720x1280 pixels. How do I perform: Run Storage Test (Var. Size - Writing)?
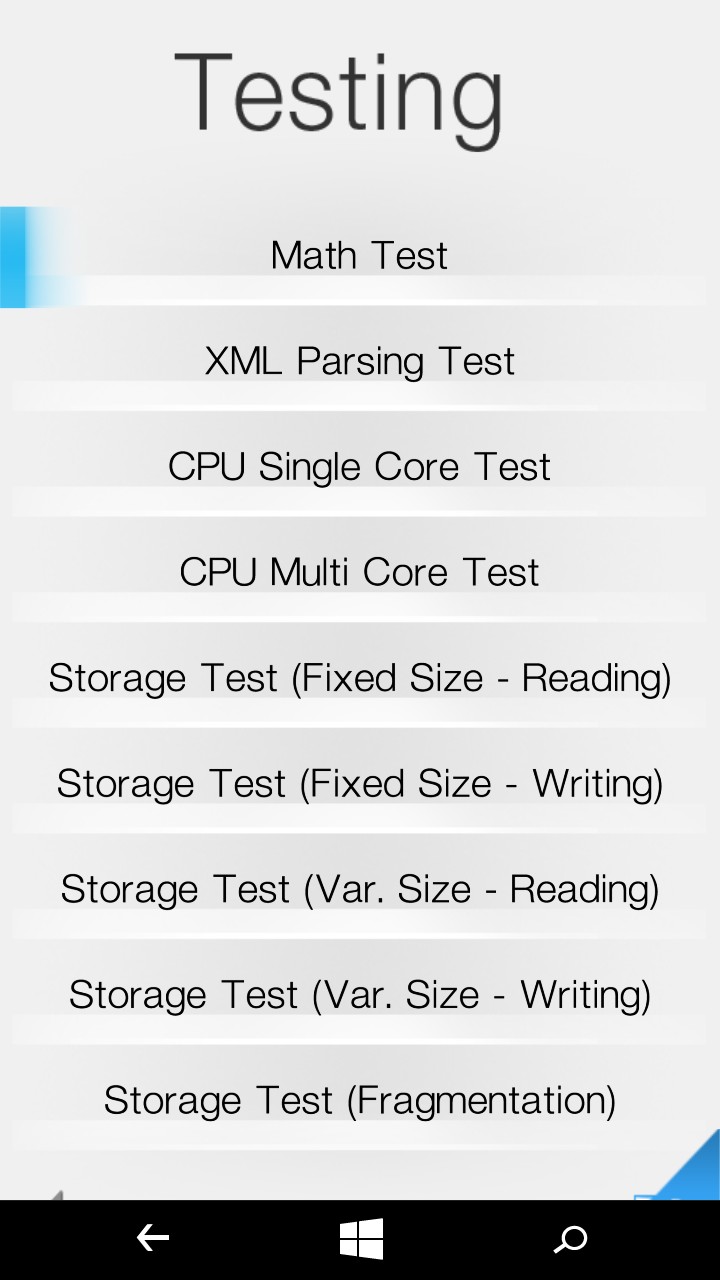click(359, 994)
